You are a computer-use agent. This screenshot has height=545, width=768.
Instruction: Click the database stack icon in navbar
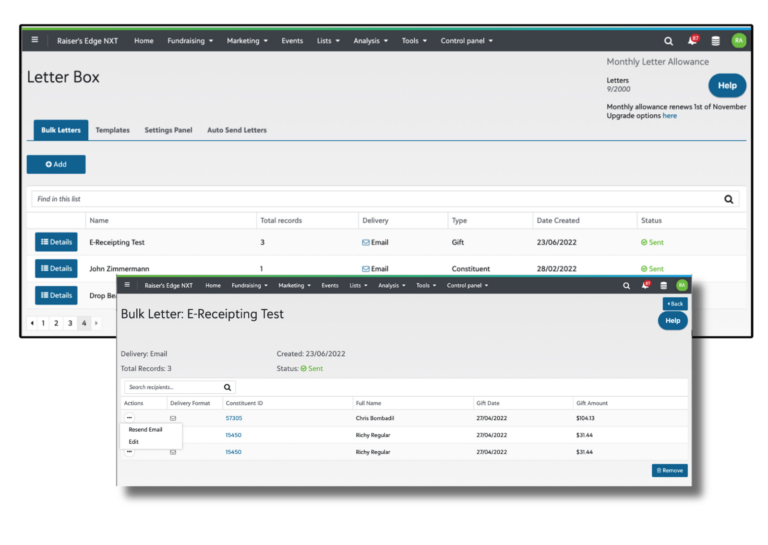coord(715,41)
